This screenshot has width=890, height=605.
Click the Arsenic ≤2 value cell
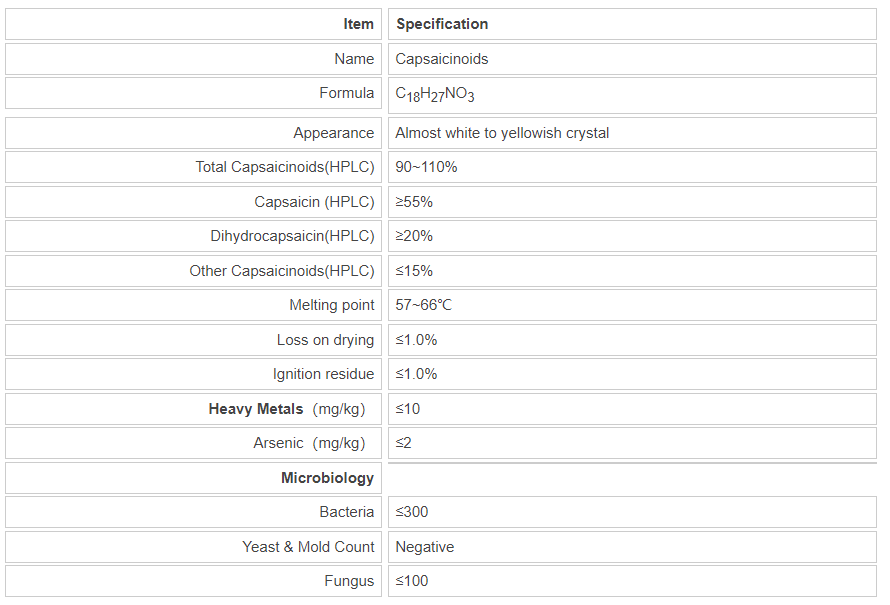(x=404, y=443)
